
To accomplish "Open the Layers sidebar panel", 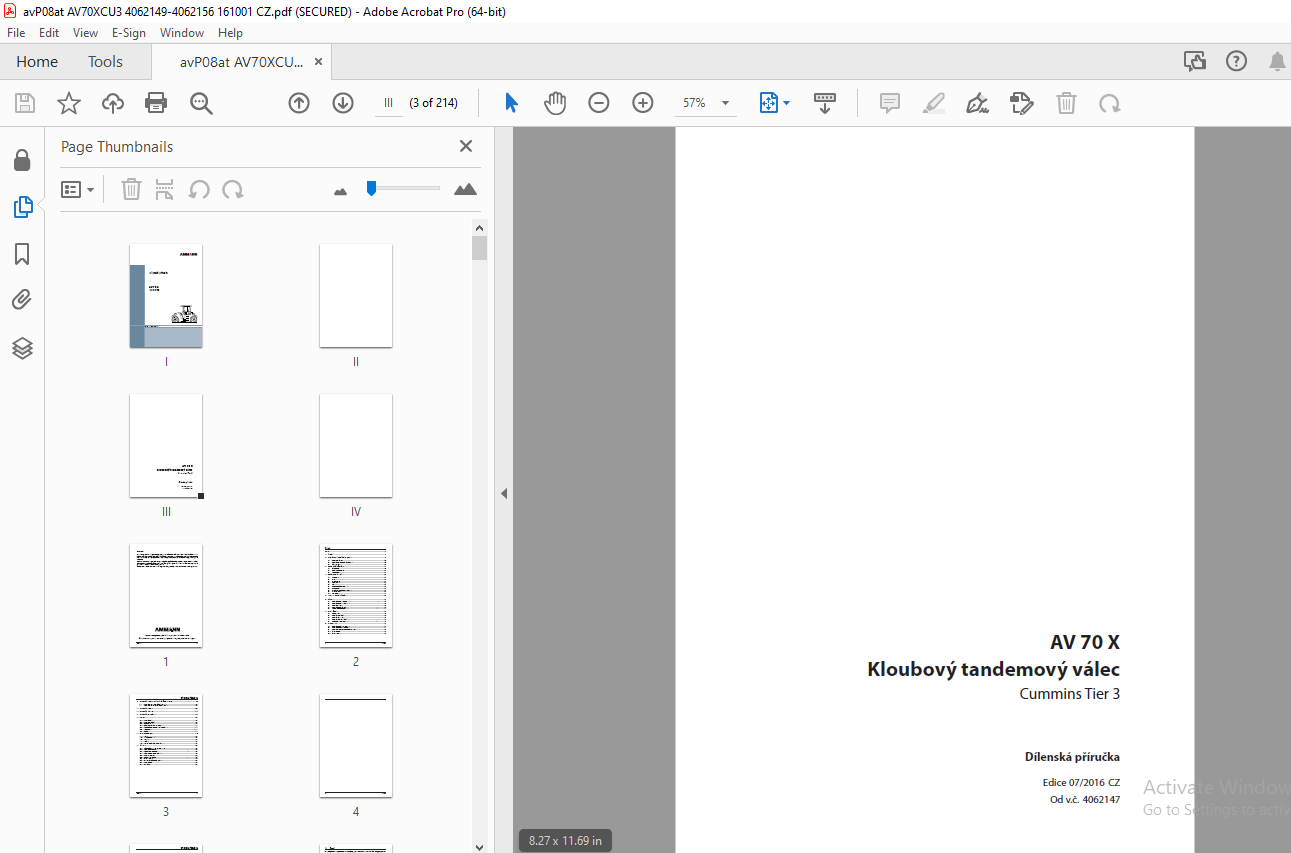I will [22, 347].
